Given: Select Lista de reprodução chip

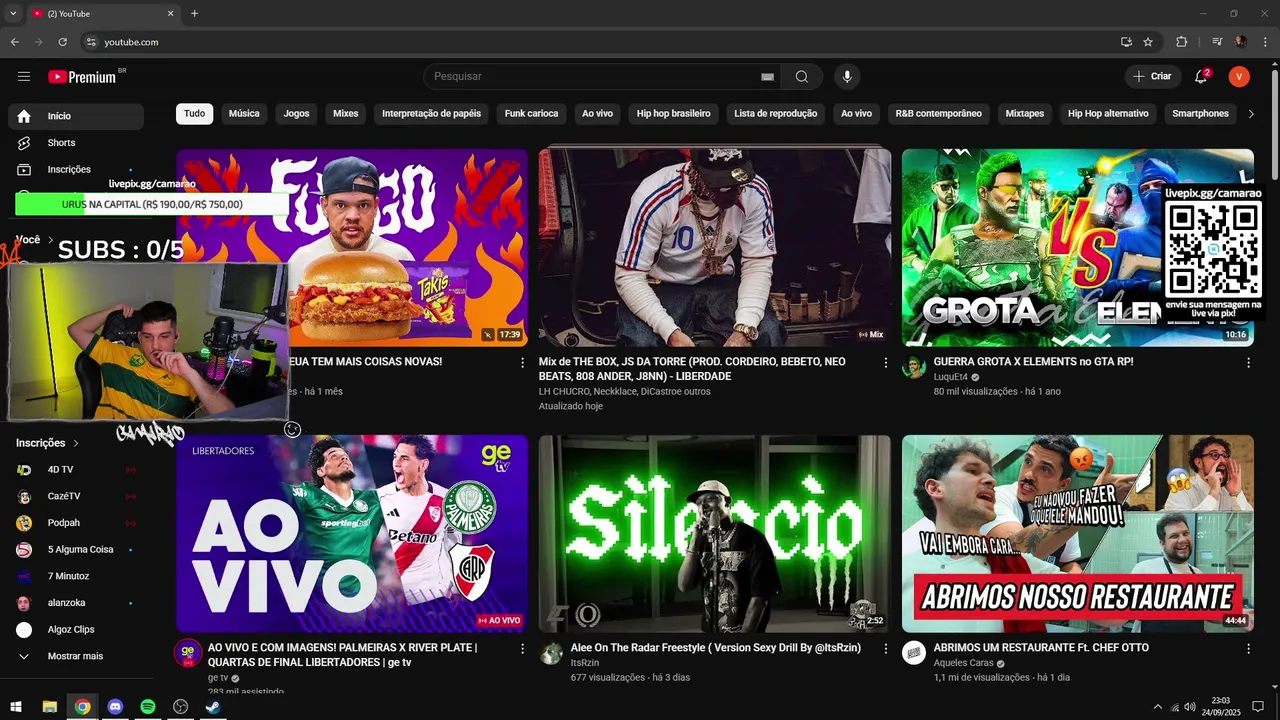Looking at the screenshot, I should (x=776, y=114).
